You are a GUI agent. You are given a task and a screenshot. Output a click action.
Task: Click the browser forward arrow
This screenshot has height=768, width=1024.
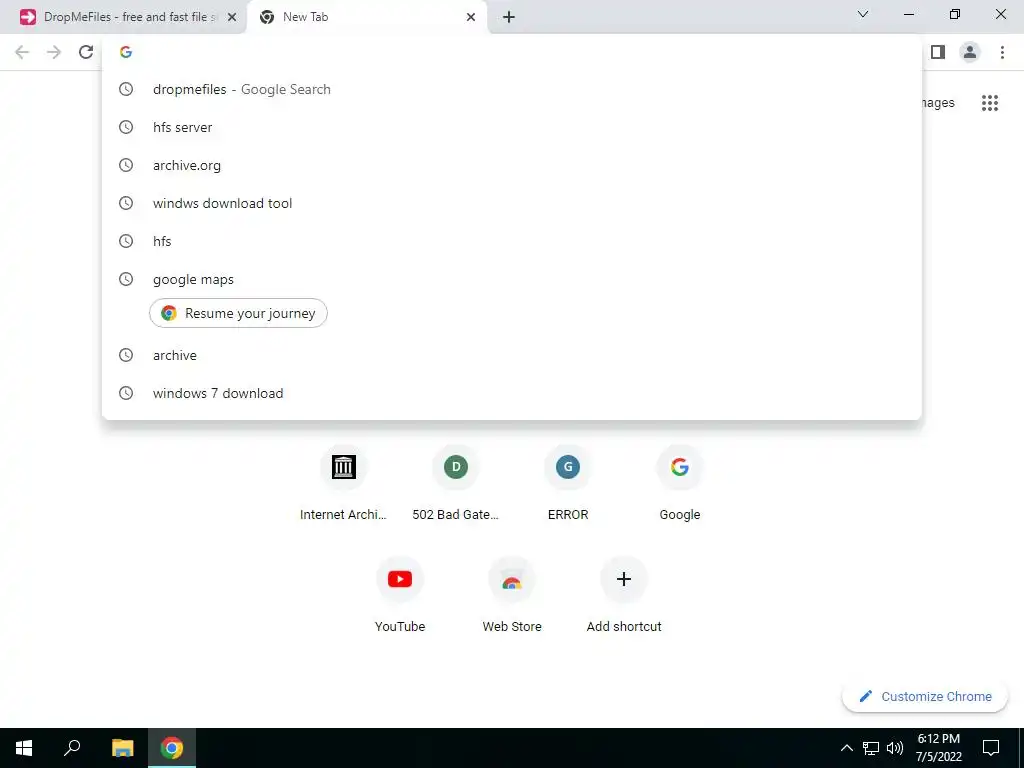click(x=54, y=52)
